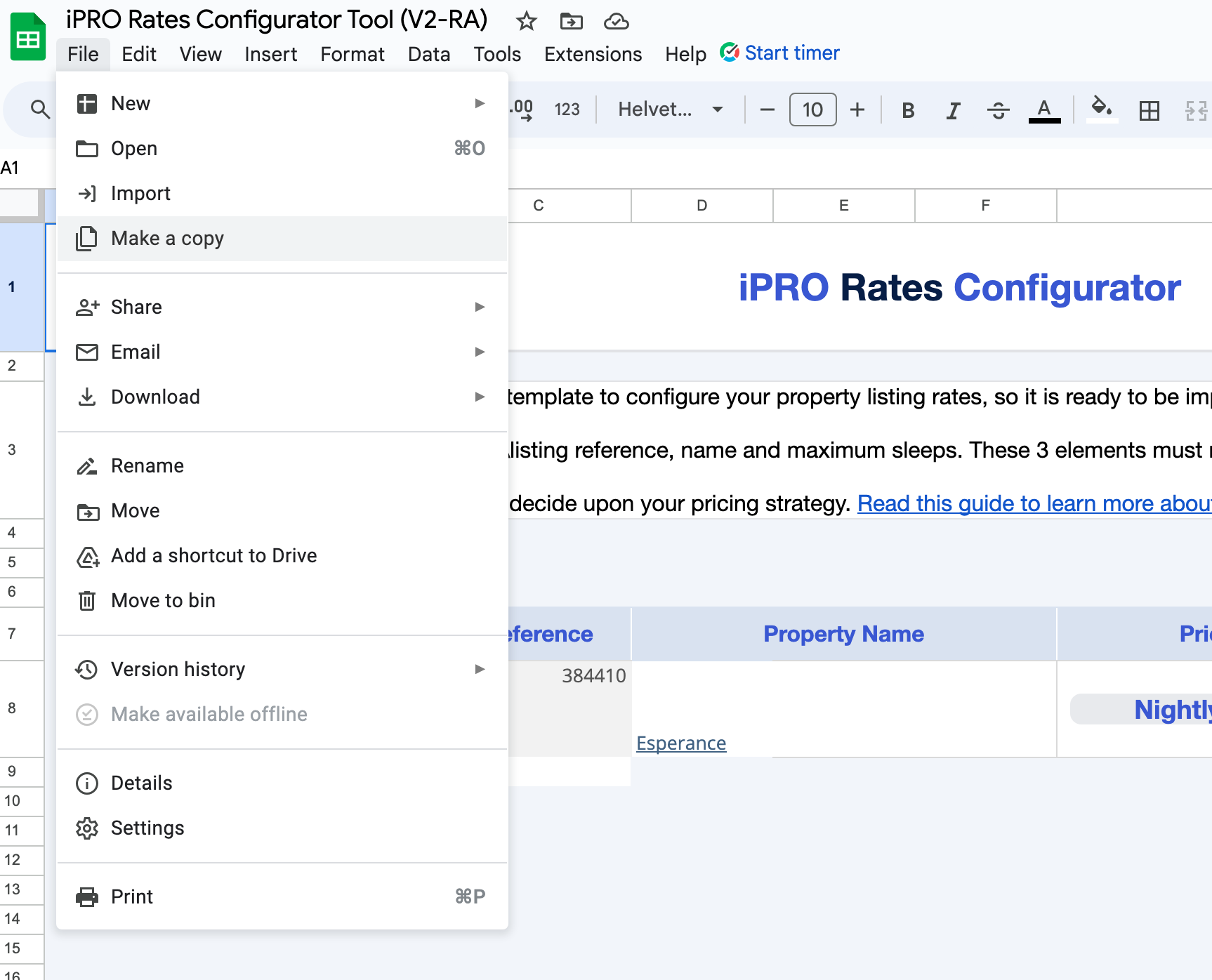1212x980 pixels.
Task: Click the Google Sheets home icon
Action: pyautogui.click(x=28, y=37)
